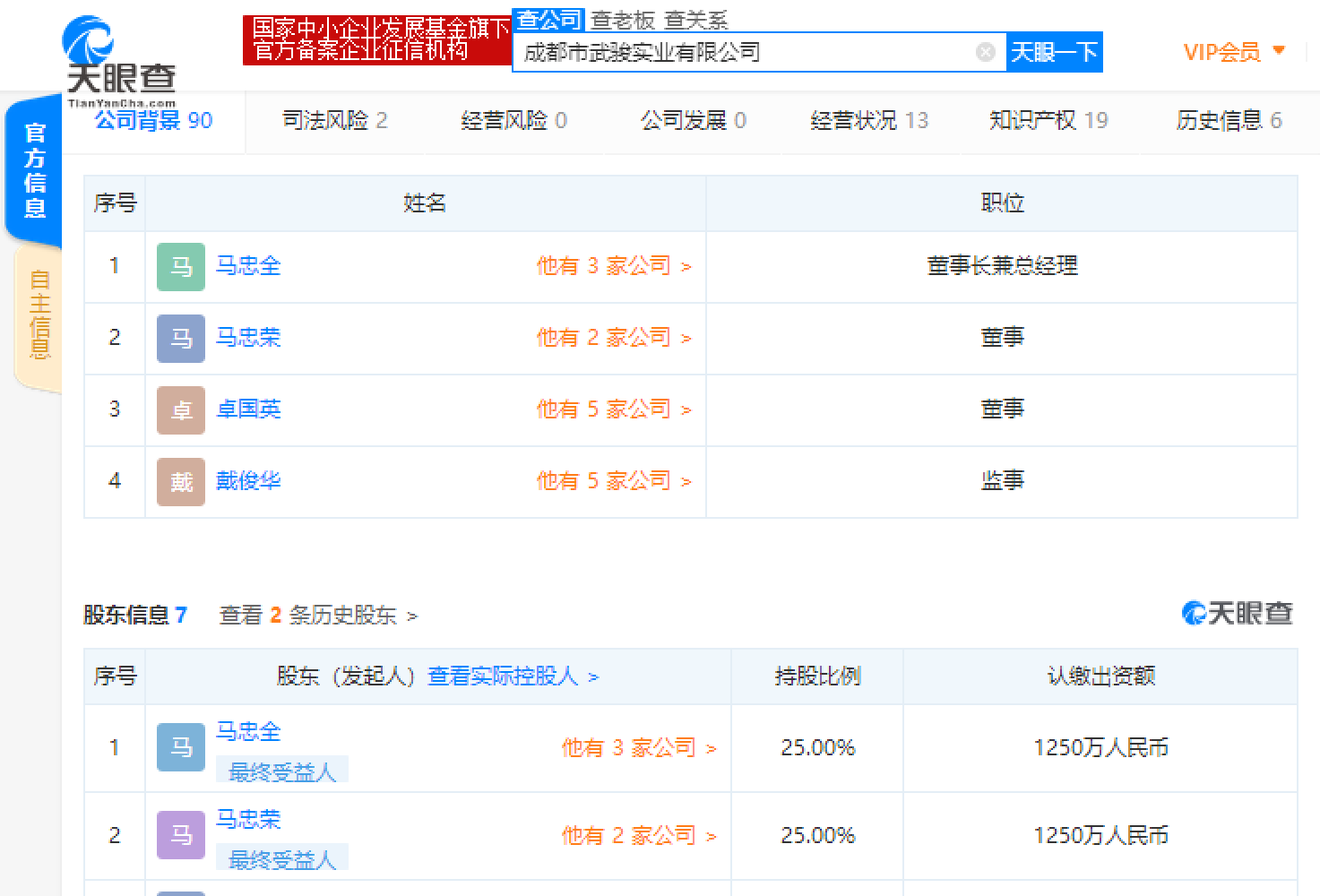Open the 公司发展 0 section tab
The height and width of the screenshot is (896, 1320).
694,120
